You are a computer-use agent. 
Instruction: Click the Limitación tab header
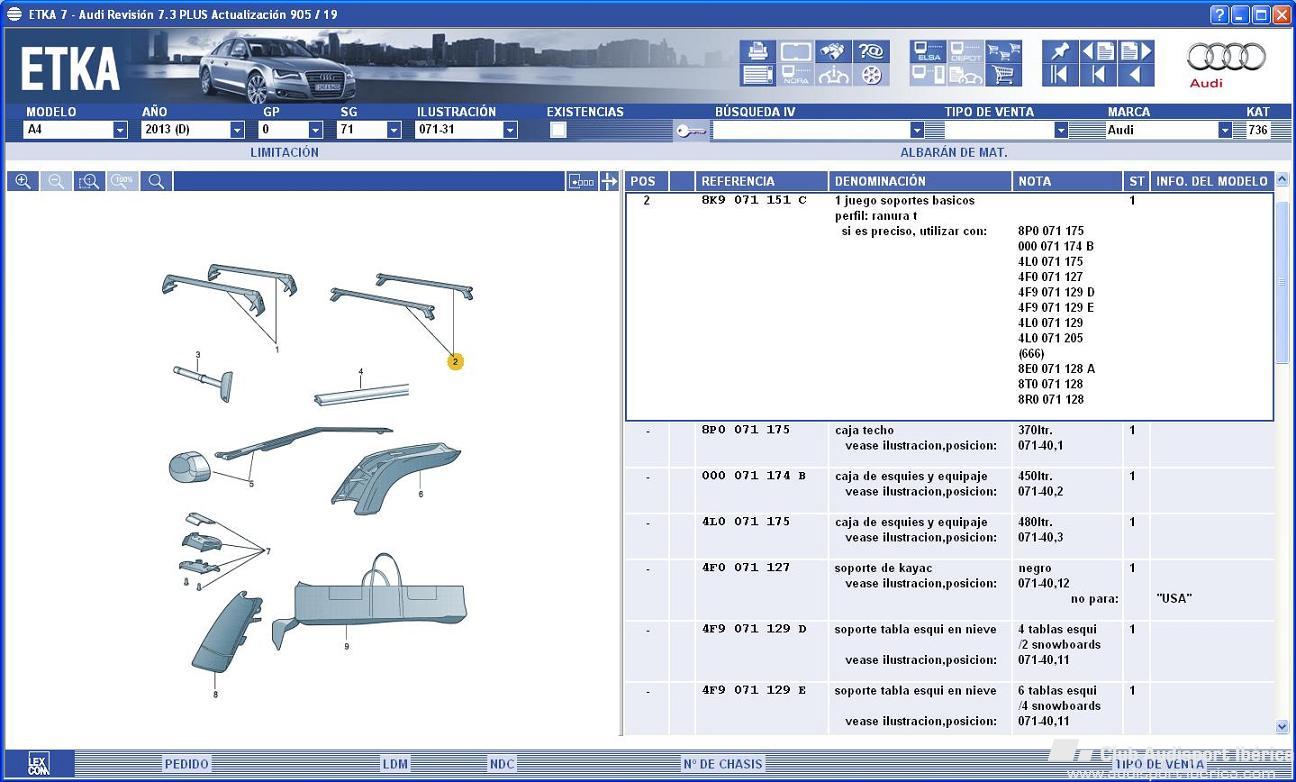click(x=284, y=153)
